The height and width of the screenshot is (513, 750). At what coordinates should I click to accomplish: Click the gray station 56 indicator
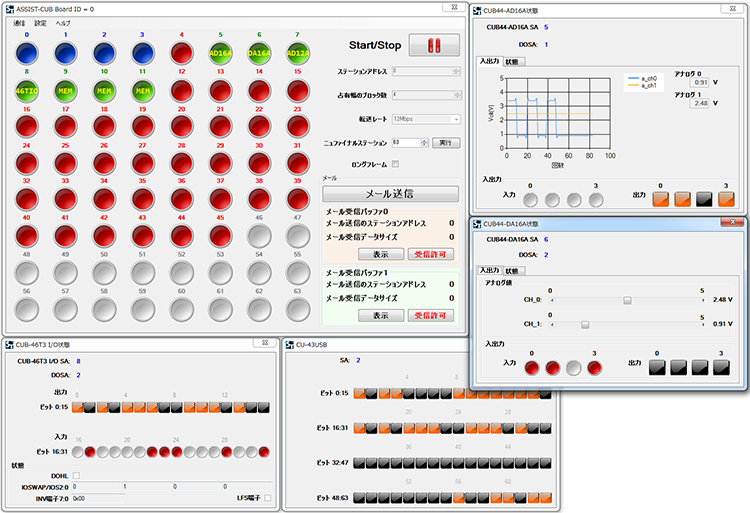27,310
